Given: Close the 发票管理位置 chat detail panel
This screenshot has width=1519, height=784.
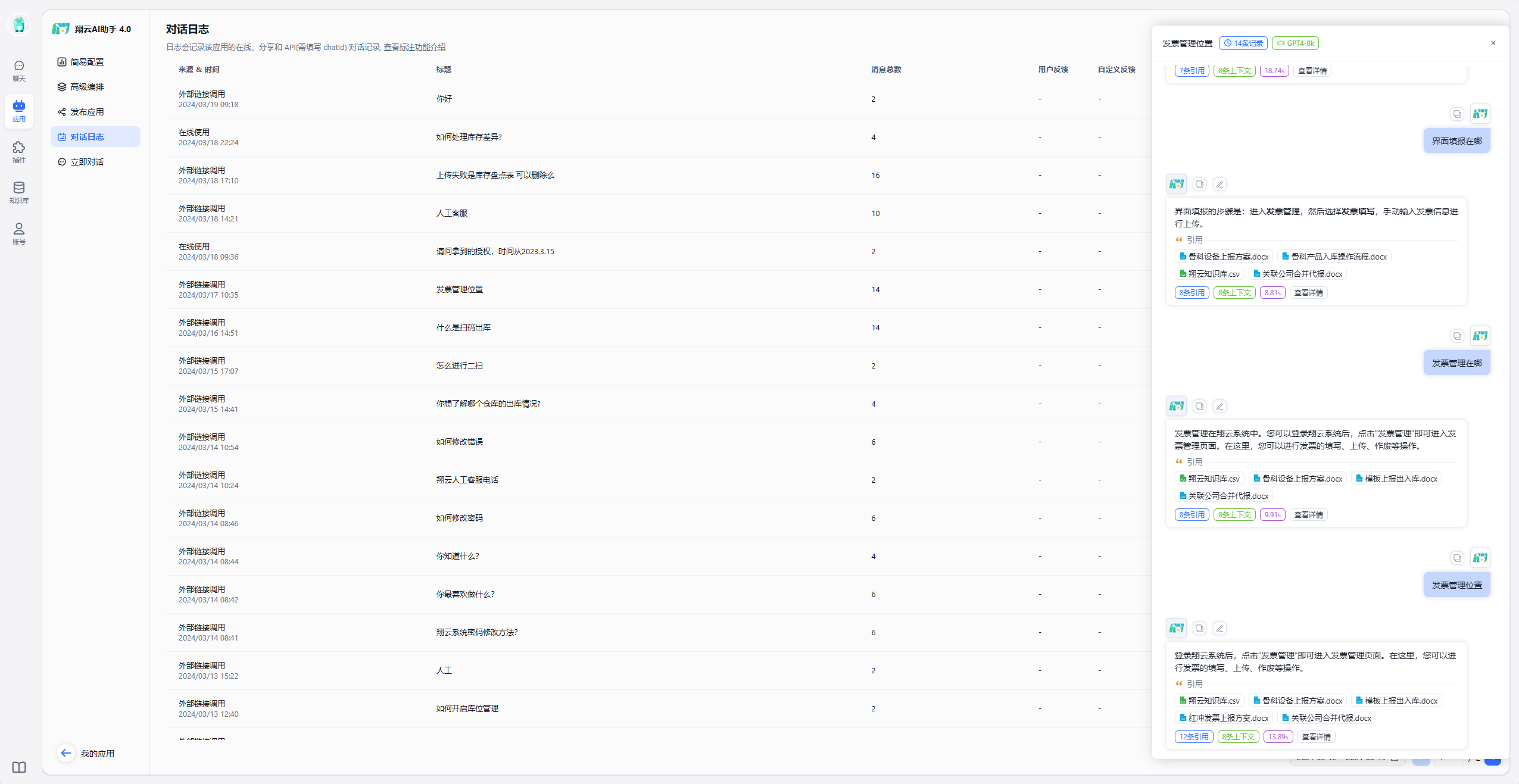Looking at the screenshot, I should (x=1493, y=43).
